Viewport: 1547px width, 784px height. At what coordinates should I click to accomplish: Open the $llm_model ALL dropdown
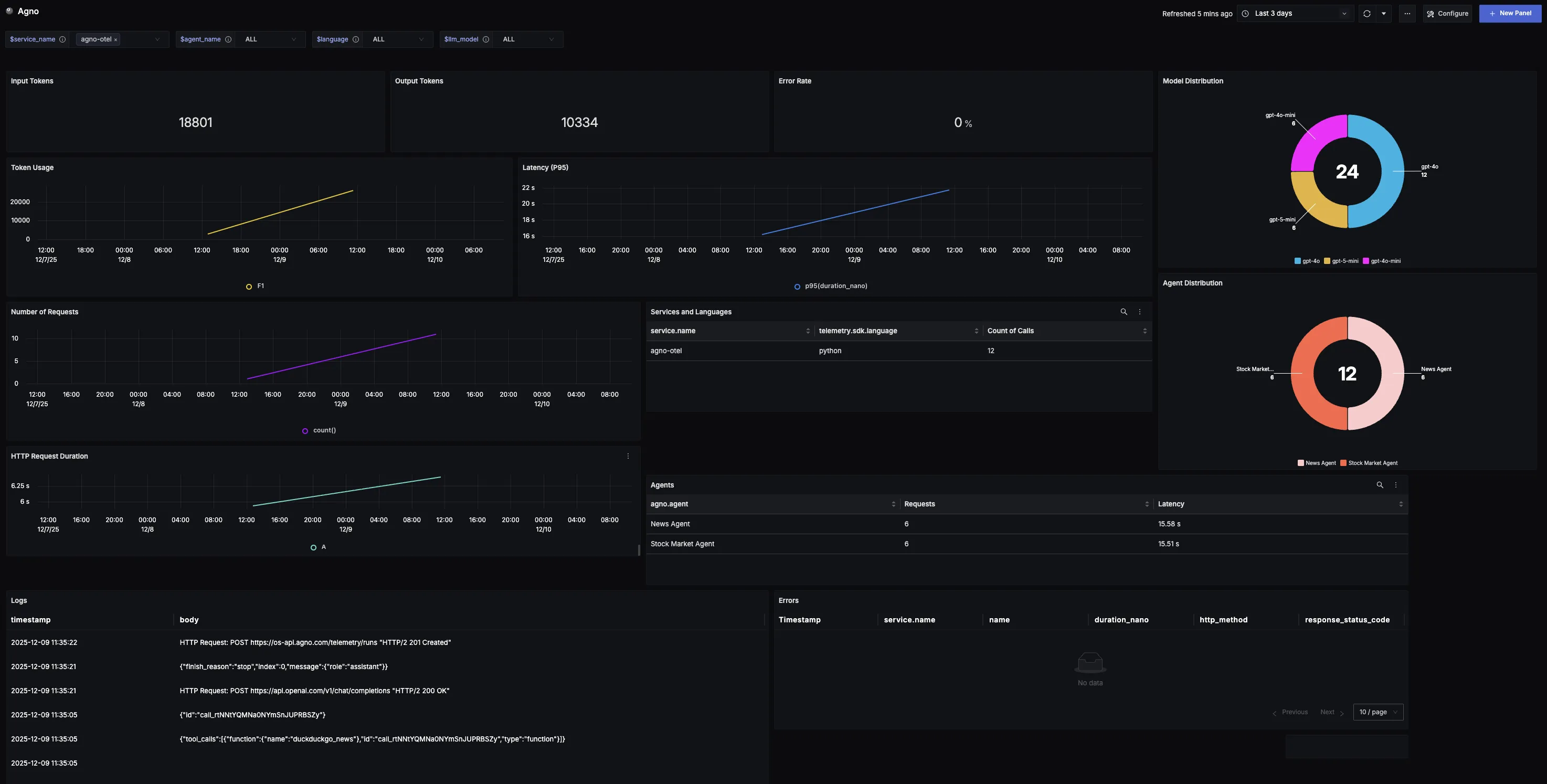coord(528,39)
